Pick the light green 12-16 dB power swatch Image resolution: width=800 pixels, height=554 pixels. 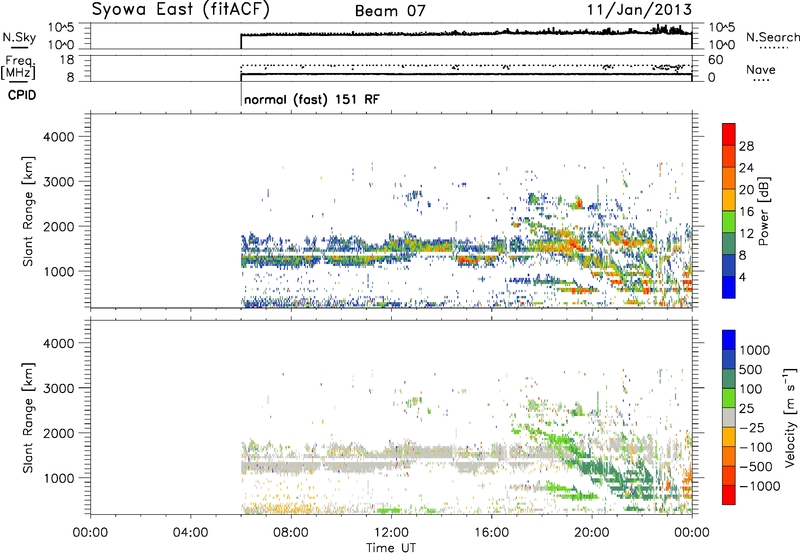[729, 222]
